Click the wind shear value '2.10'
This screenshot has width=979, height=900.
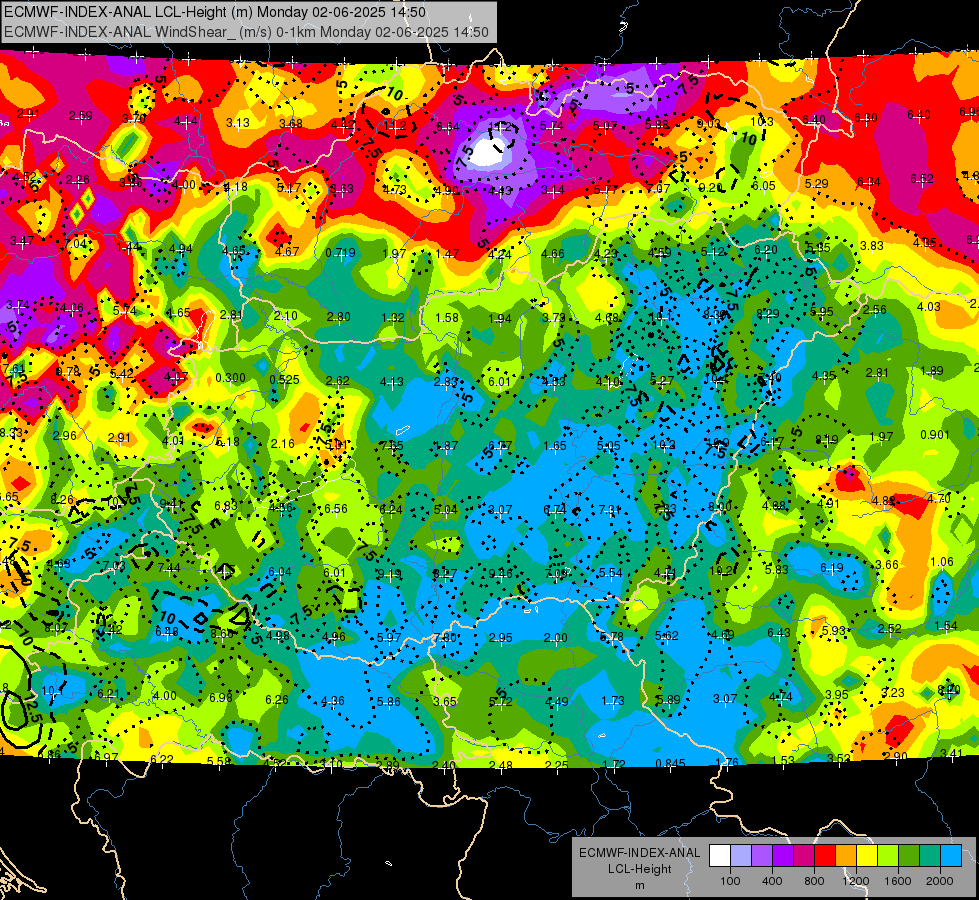(x=285, y=316)
